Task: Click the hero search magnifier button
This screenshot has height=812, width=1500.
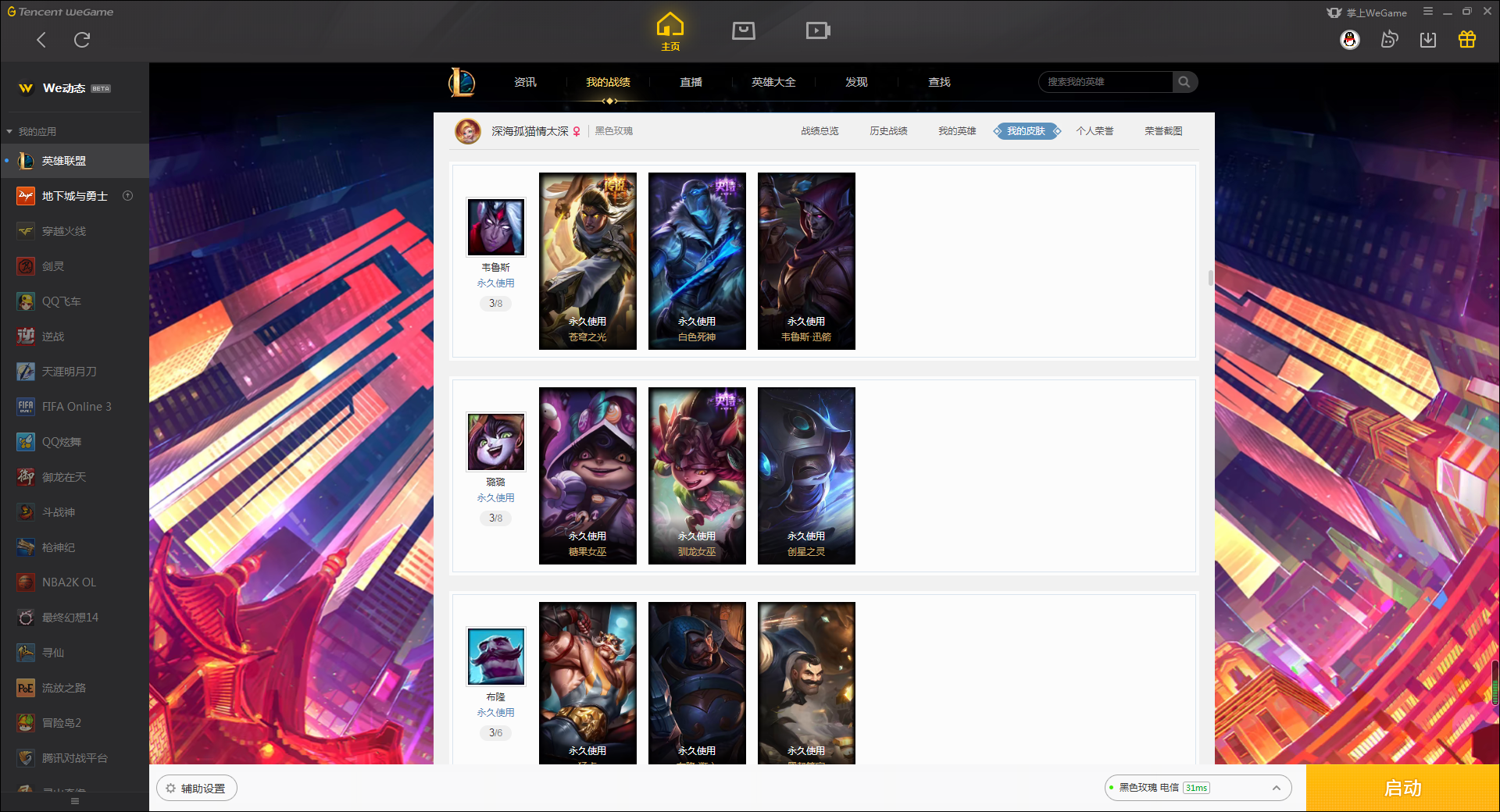Action: (1184, 82)
